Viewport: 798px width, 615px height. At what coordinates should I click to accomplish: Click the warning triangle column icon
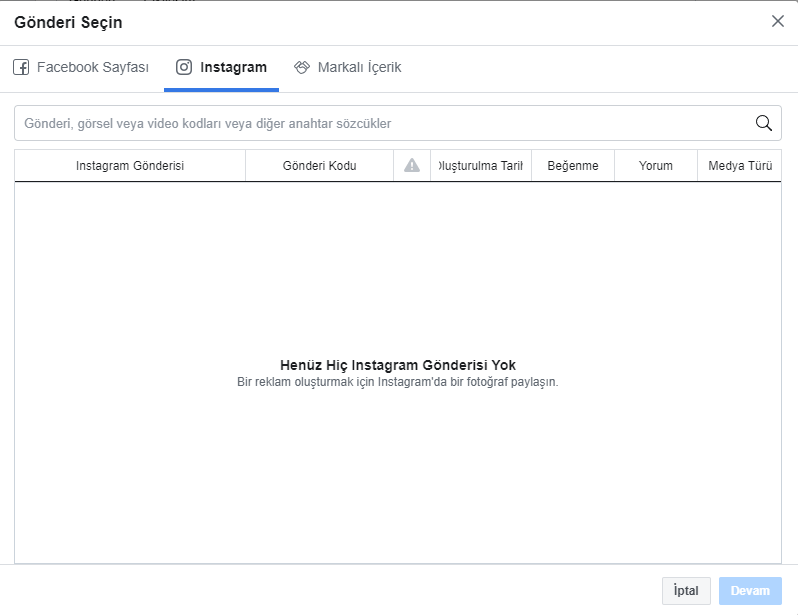pyautogui.click(x=412, y=165)
